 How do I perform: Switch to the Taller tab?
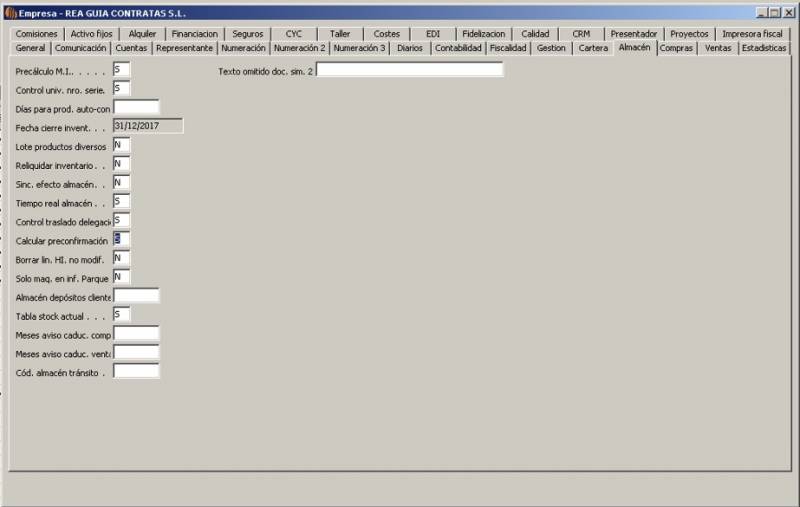[x=340, y=33]
